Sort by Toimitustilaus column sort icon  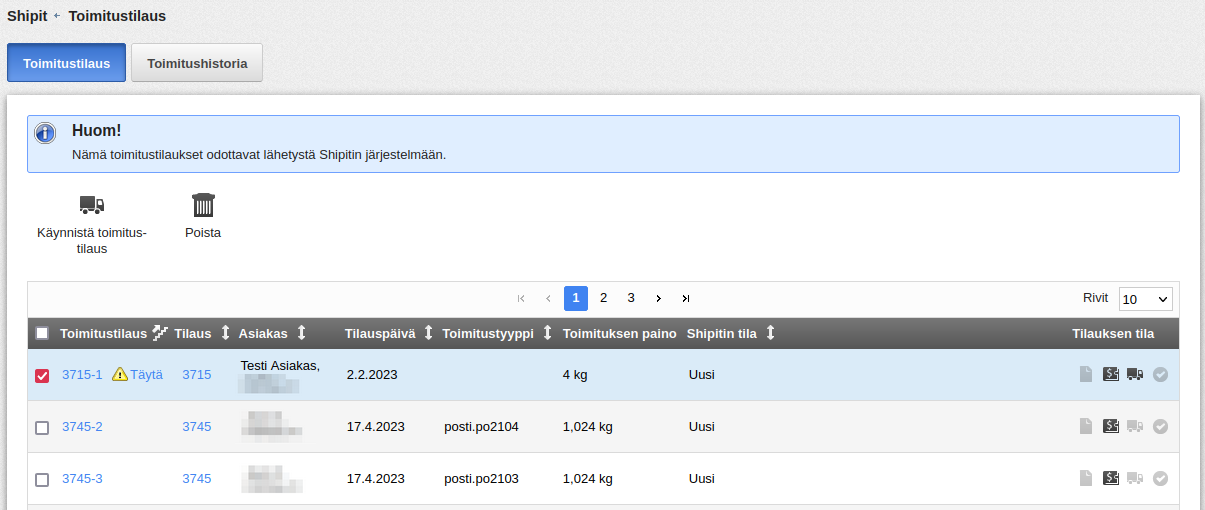159,333
